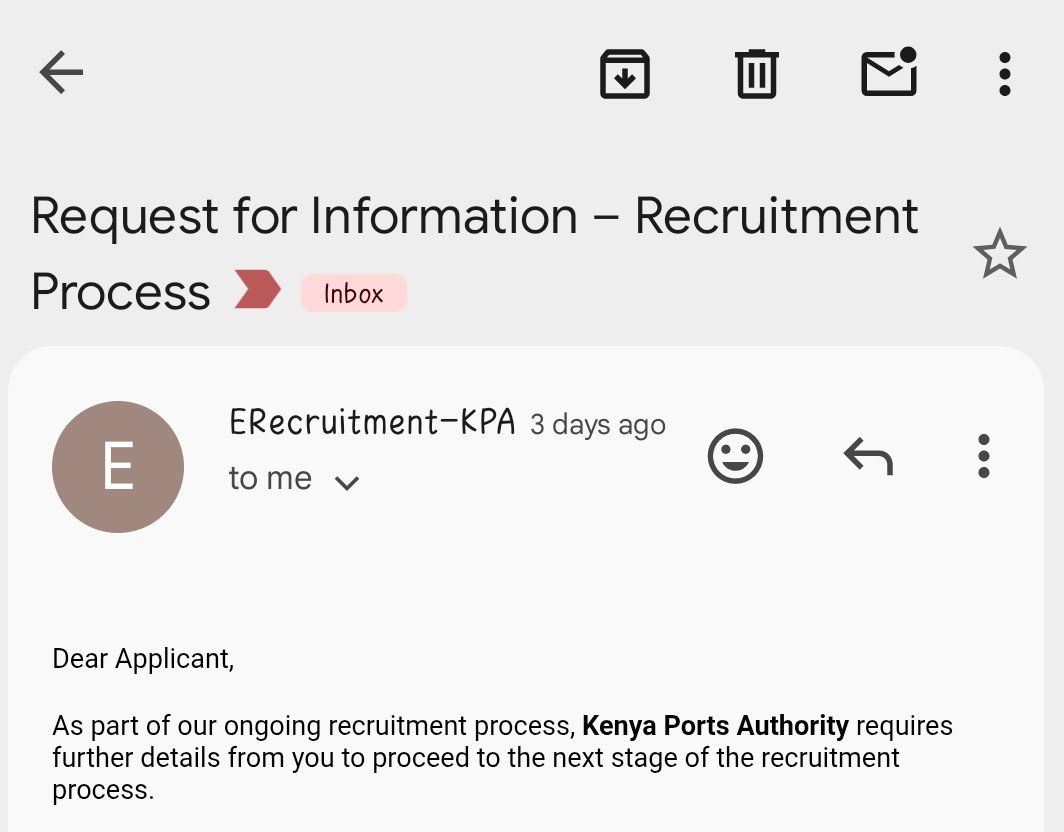Toggle the red importance marker
Image resolution: width=1064 pixels, height=832 pixels.
257,290
